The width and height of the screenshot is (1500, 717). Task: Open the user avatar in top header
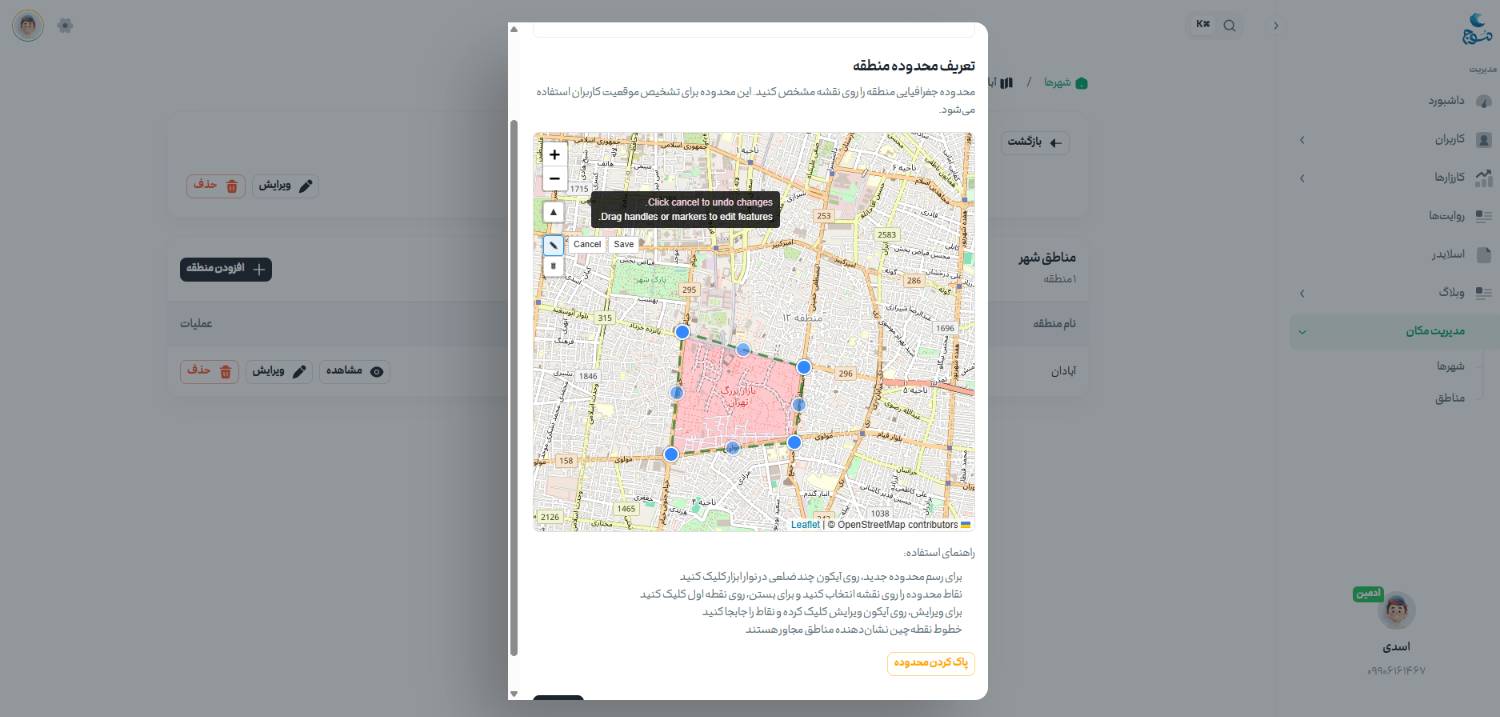[x=28, y=25]
